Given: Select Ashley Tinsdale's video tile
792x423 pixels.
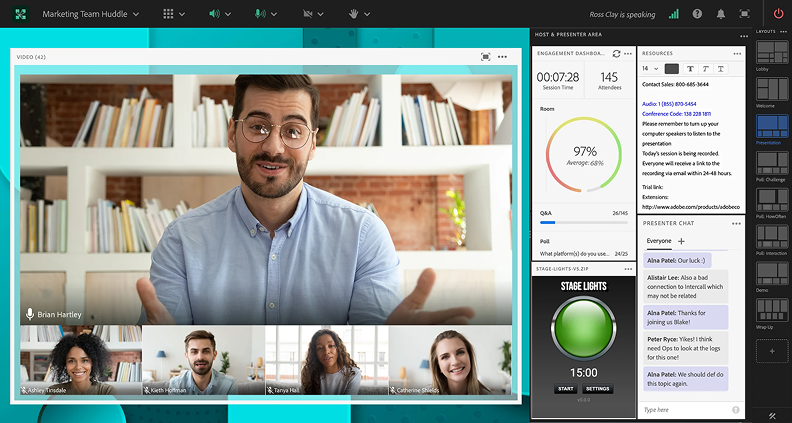Looking at the screenshot, I should pos(81,360).
